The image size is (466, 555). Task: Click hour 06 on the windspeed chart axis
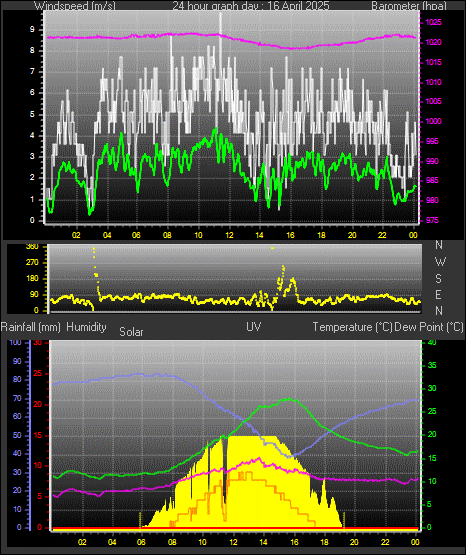tap(136, 235)
